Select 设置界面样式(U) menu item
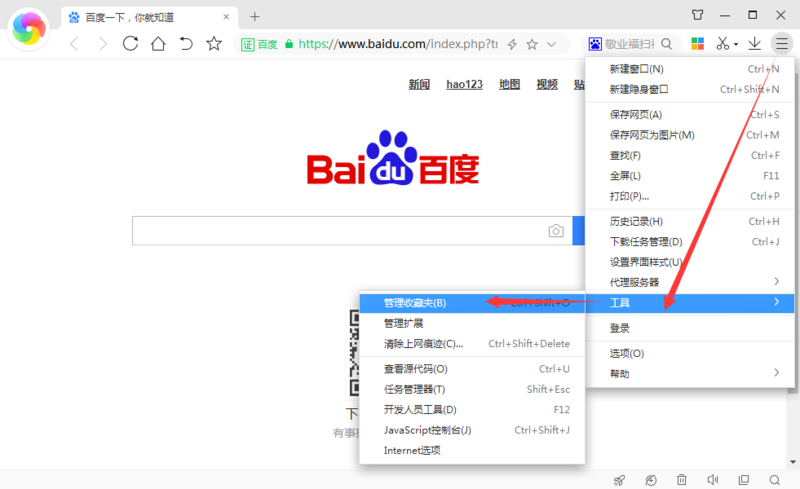 (x=690, y=262)
